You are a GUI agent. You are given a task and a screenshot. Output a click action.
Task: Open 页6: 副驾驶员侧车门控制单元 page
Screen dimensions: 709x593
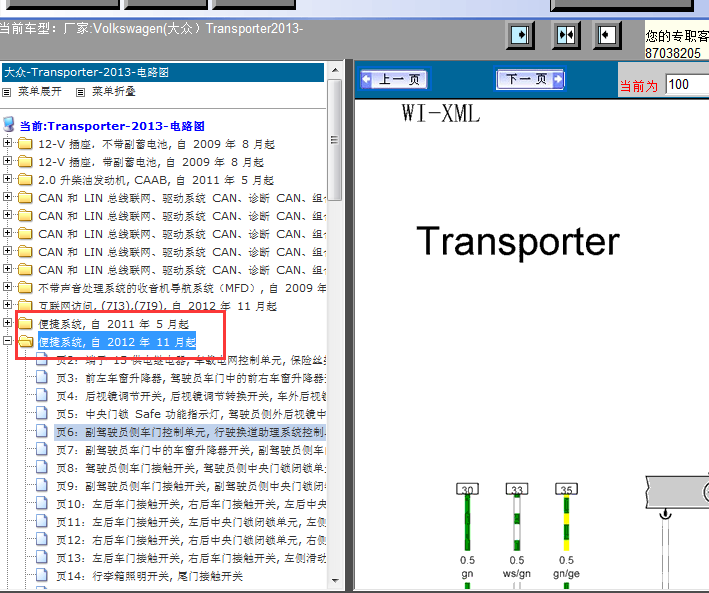coord(190,432)
